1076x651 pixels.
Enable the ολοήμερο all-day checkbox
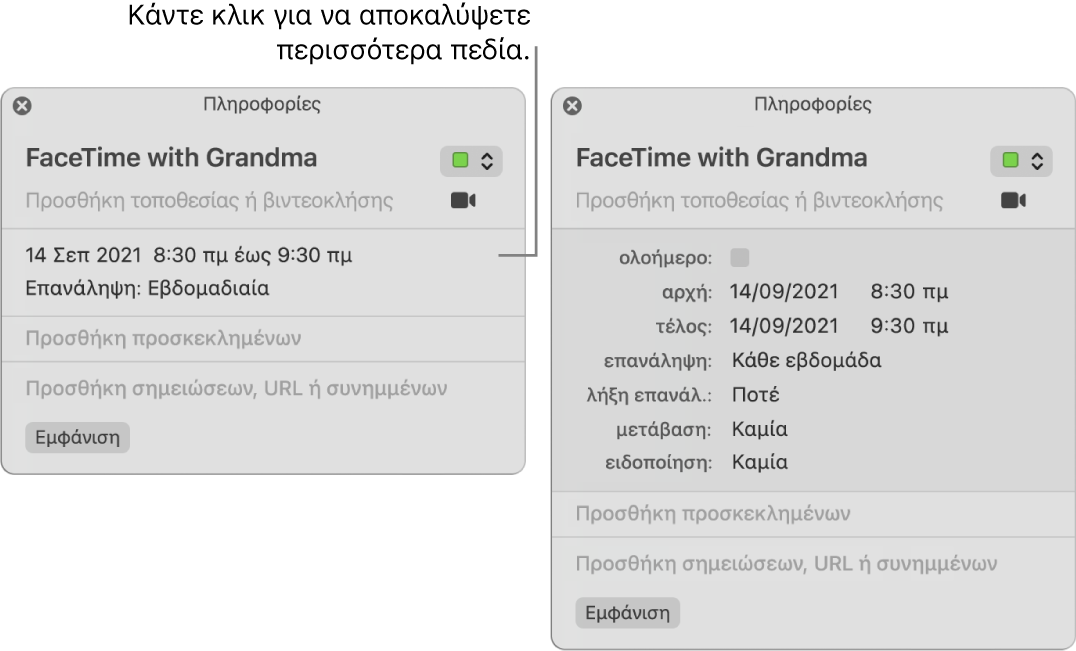click(x=739, y=257)
